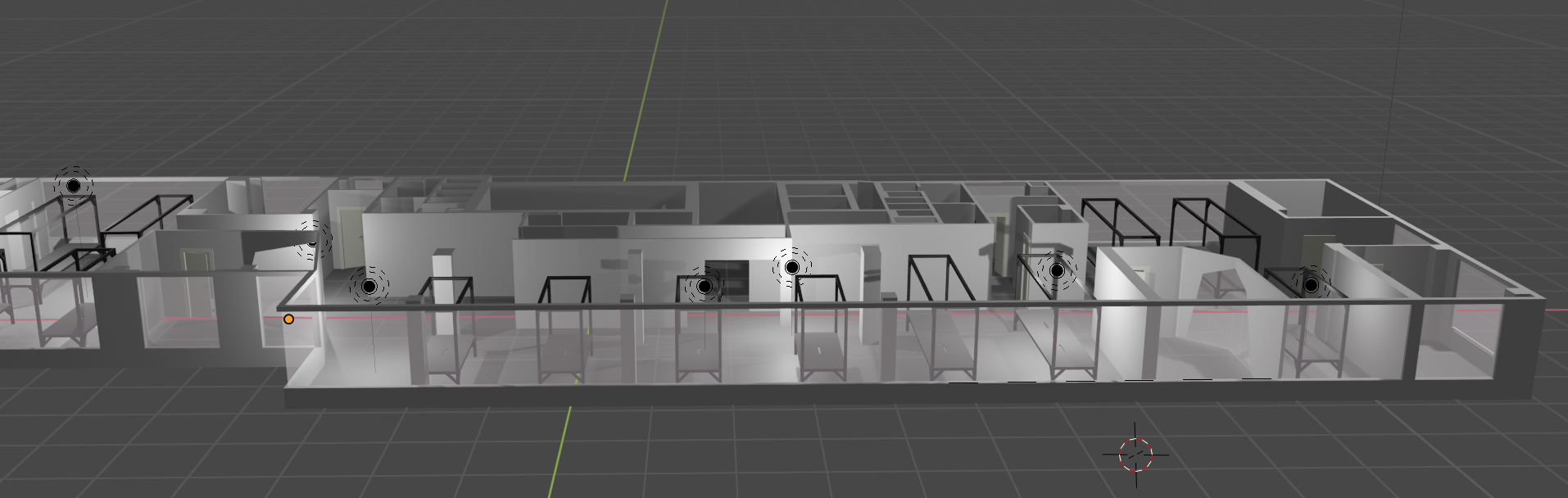Select the point light nearest the right end wall
The width and height of the screenshot is (1568, 498).
1311,285
